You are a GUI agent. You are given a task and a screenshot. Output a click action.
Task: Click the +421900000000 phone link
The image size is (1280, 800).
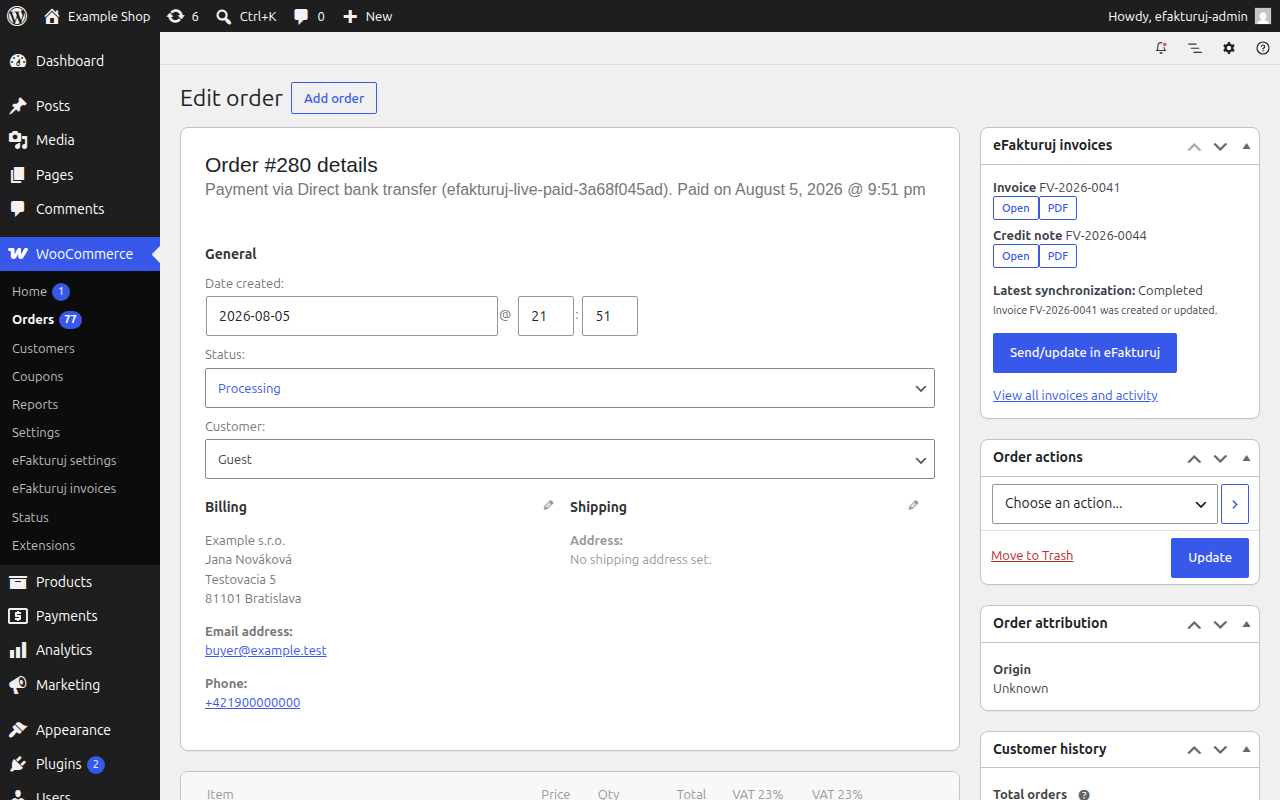tap(253, 702)
